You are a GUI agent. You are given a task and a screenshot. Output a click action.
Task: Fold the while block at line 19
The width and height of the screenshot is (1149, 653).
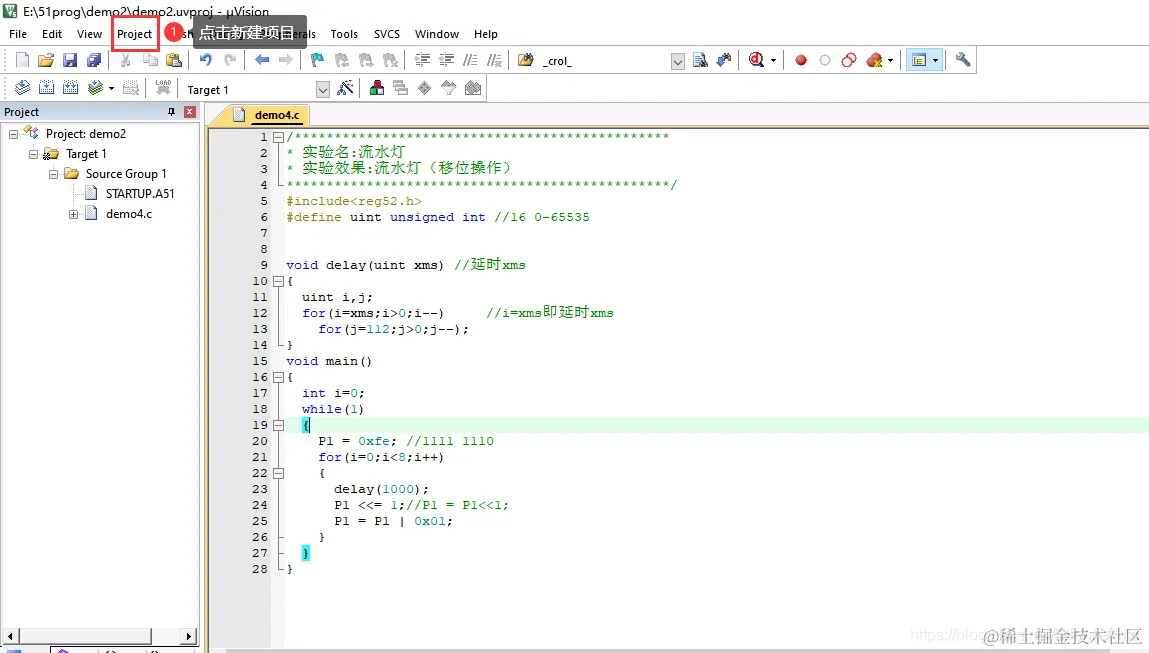coord(278,425)
